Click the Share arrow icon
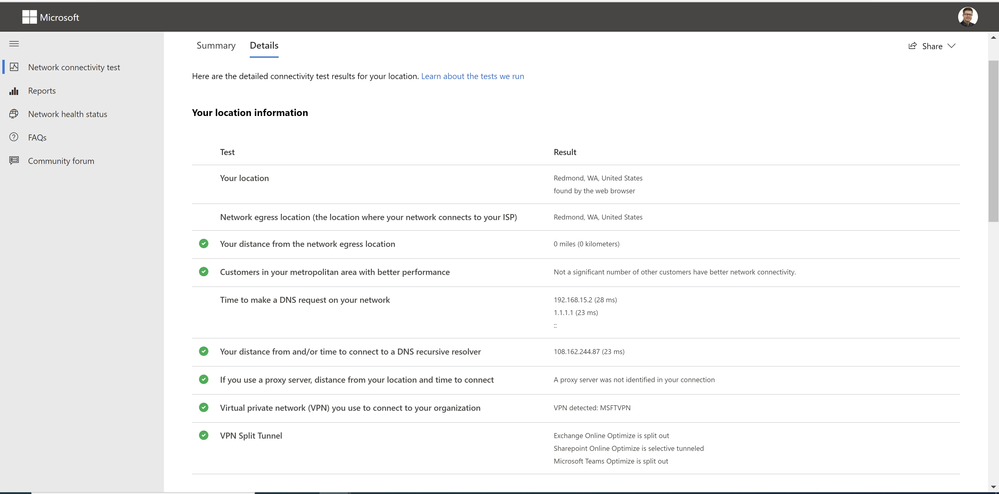 coord(912,46)
